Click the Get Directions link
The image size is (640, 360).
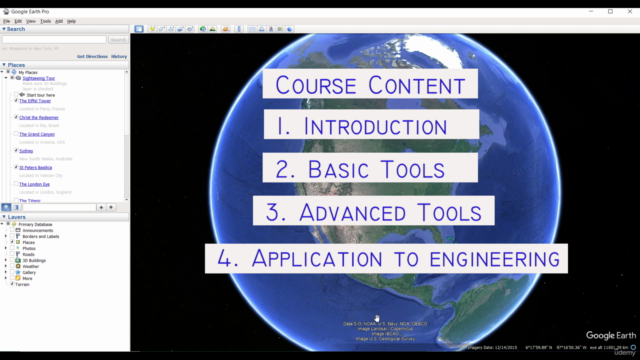92,56
